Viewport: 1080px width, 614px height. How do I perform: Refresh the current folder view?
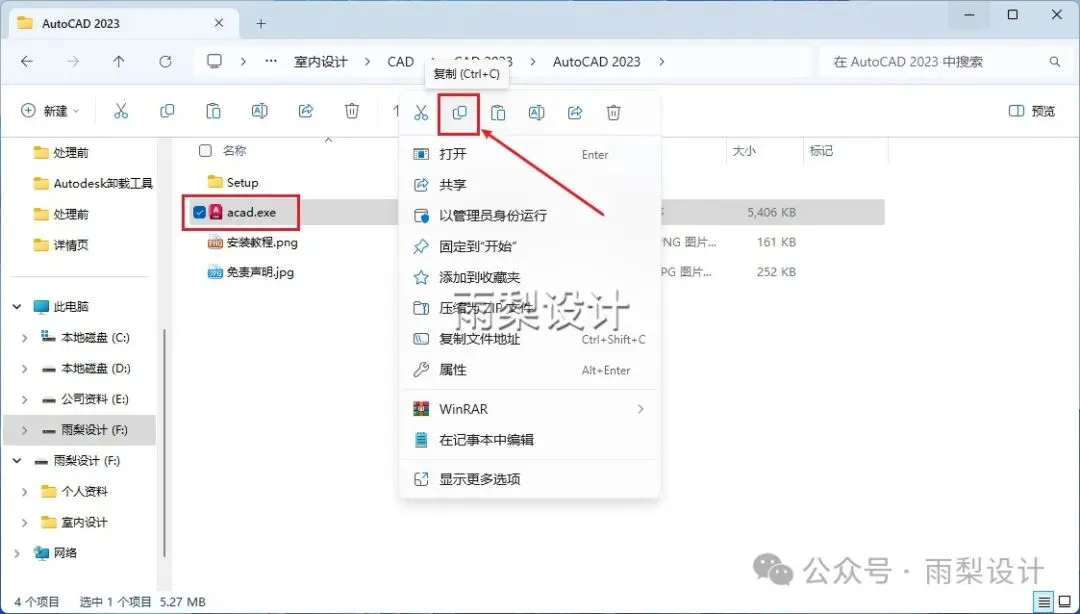[165, 61]
